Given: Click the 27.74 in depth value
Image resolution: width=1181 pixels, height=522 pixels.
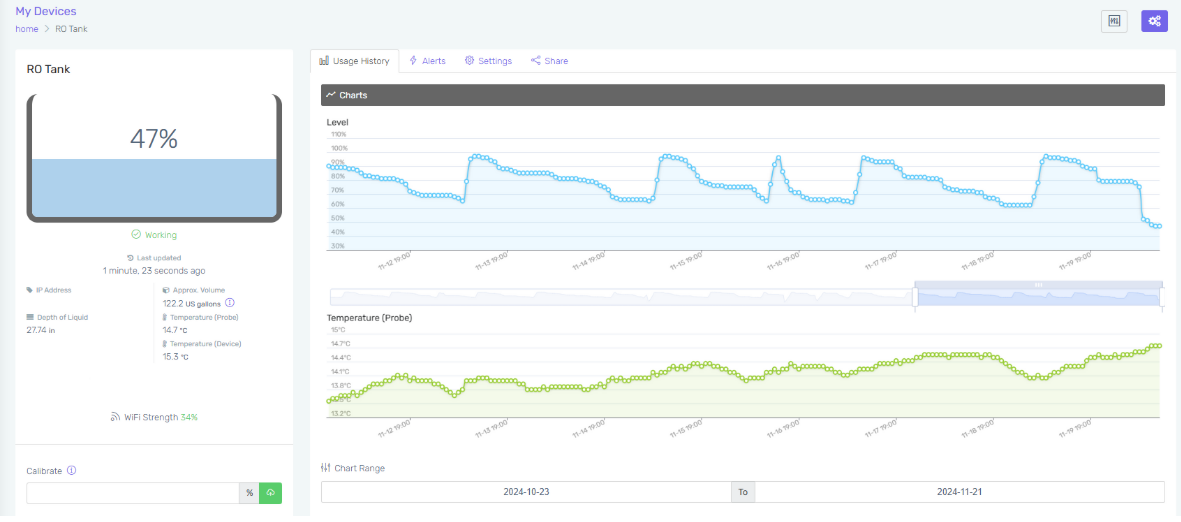Looking at the screenshot, I should point(41,330).
